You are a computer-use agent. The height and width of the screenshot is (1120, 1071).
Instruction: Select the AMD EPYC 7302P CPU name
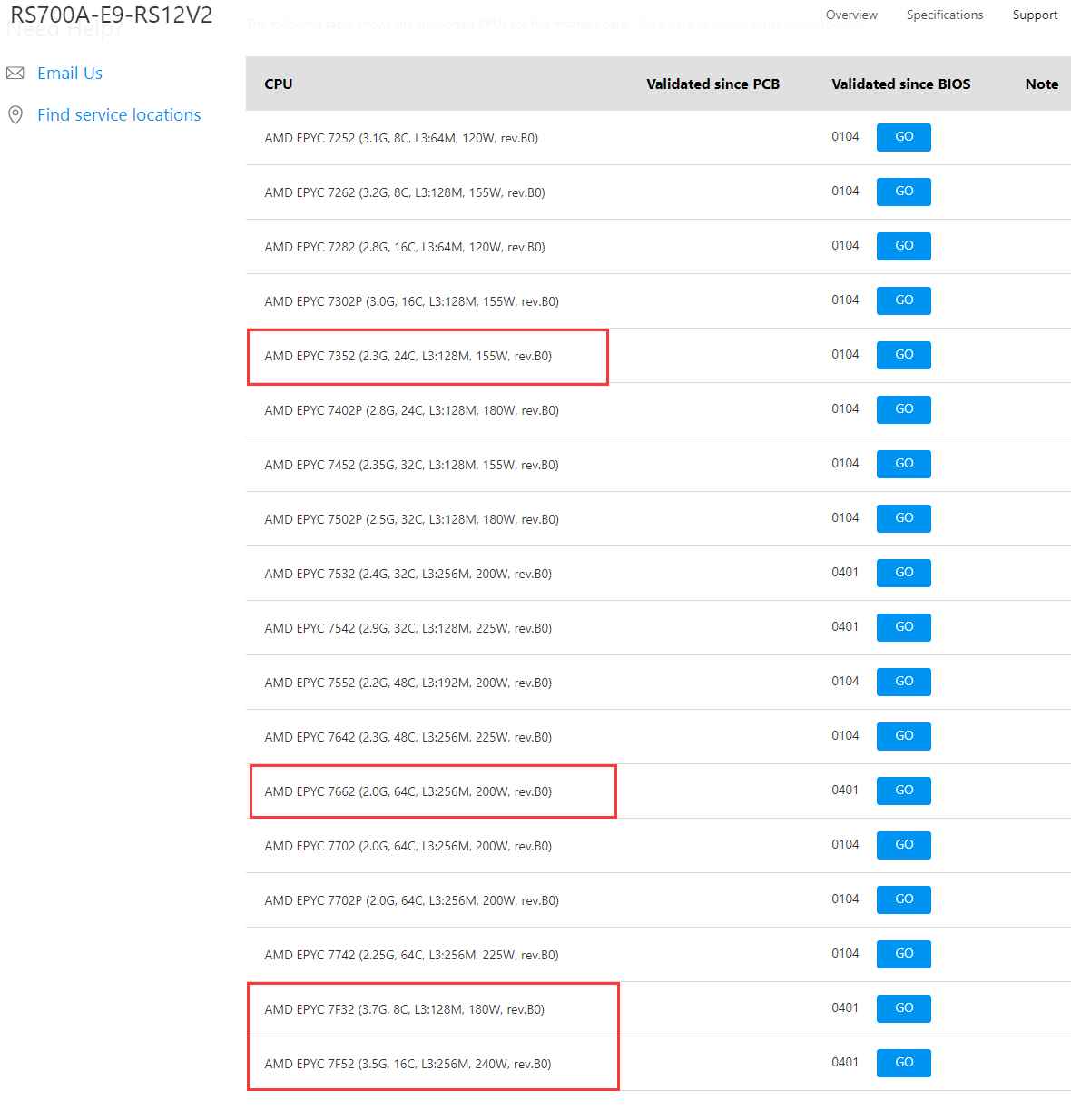[411, 301]
